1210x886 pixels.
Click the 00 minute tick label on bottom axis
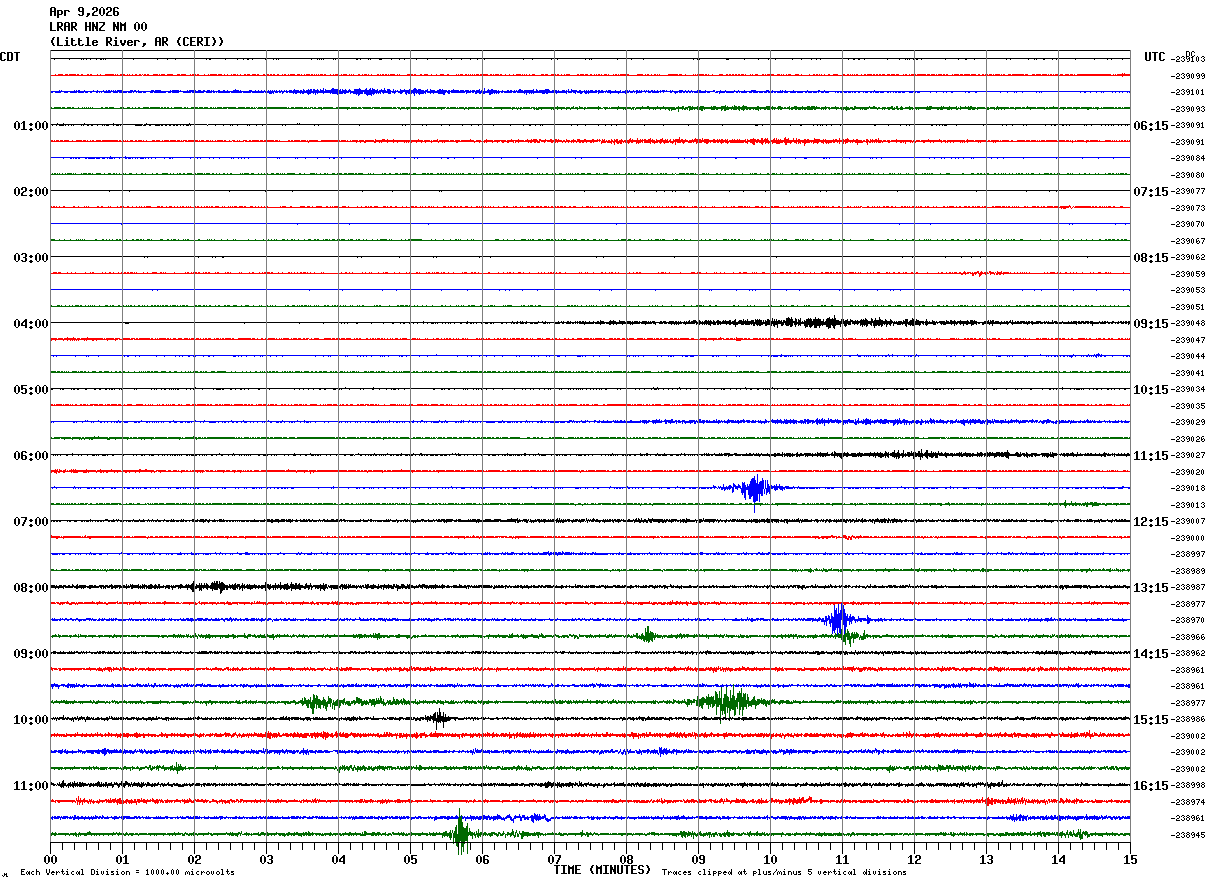pos(50,859)
